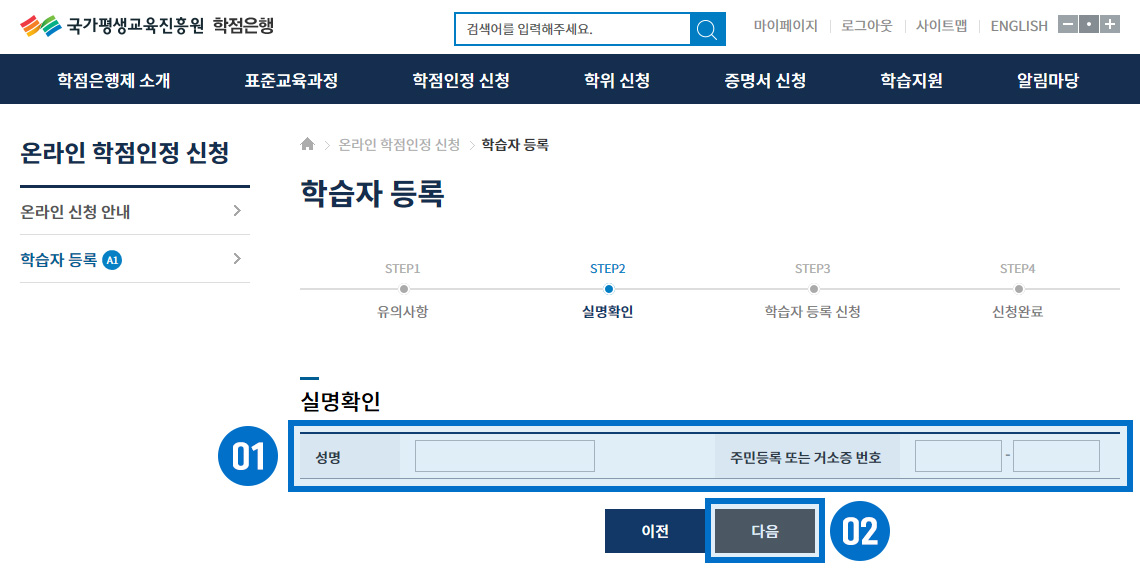The image size is (1140, 570).
Task: Click the 로그아웃 link
Action: pos(866,26)
